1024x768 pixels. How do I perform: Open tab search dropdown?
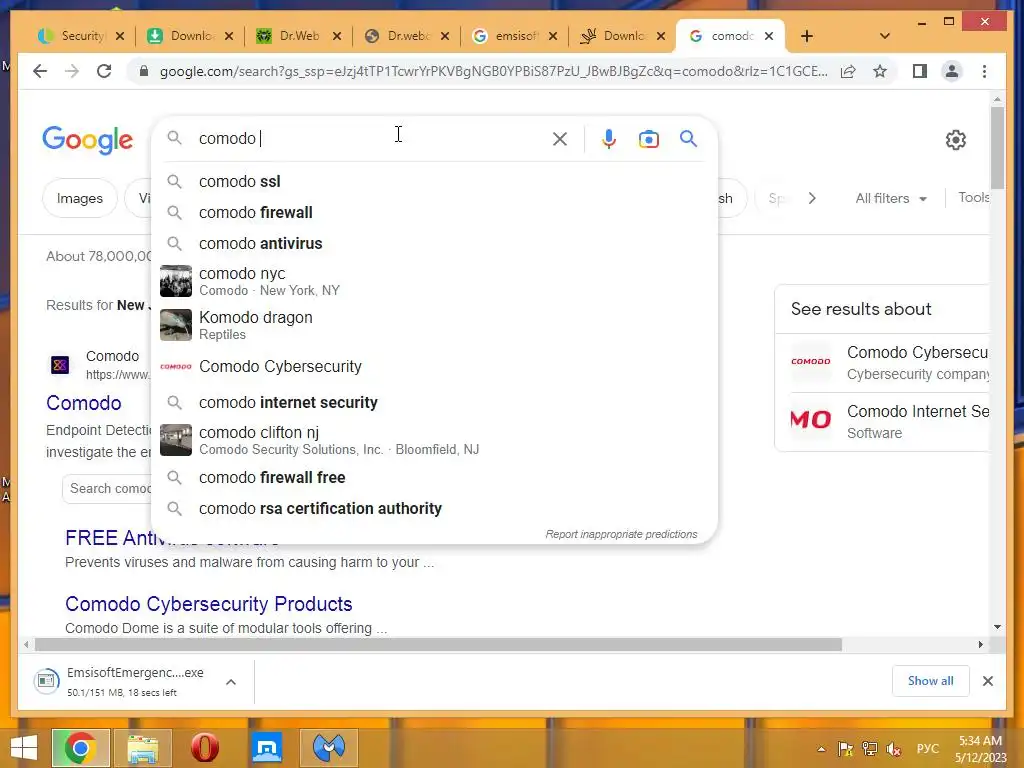884,36
